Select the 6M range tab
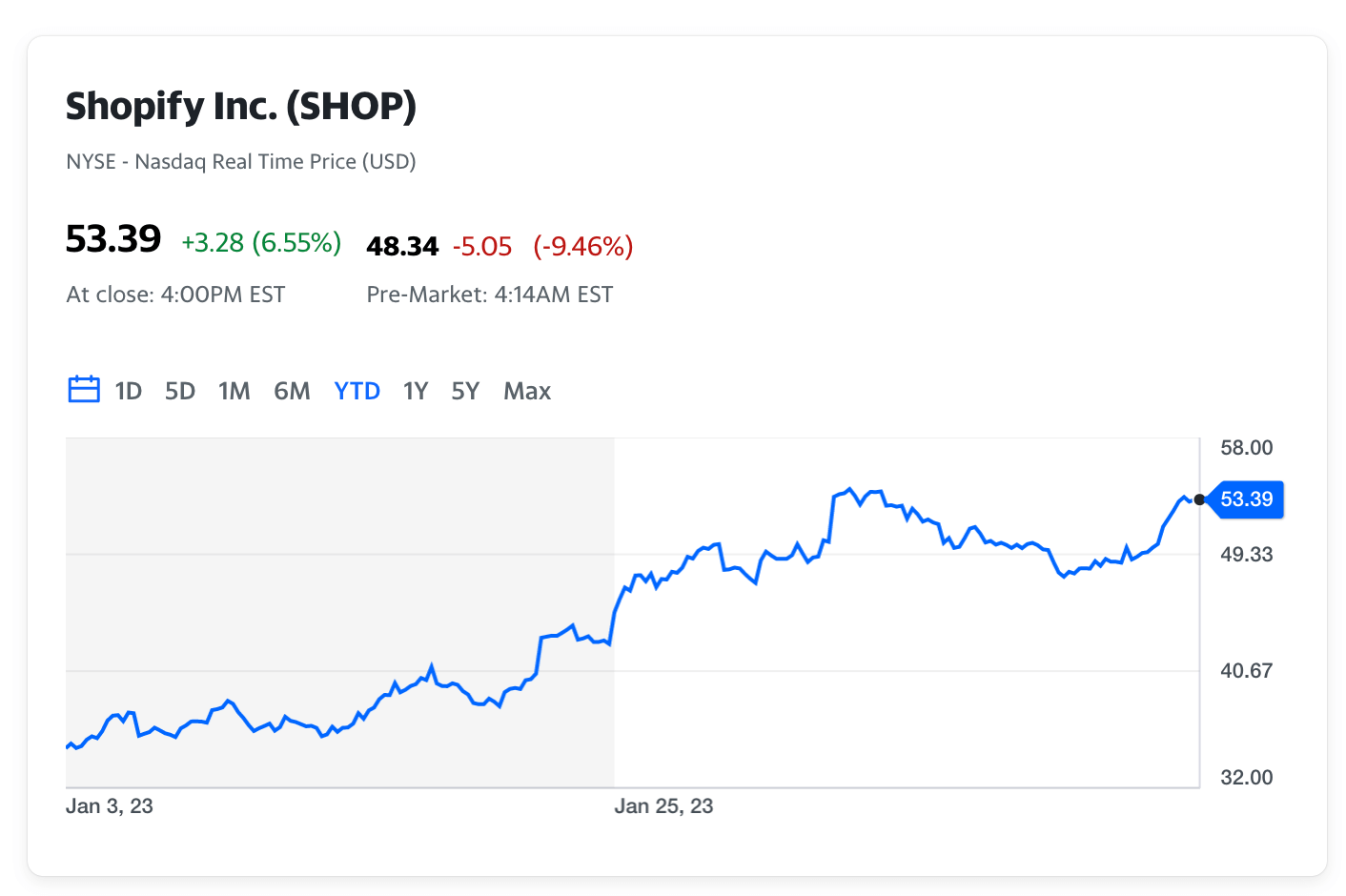The width and height of the screenshot is (1346, 896). point(292,391)
